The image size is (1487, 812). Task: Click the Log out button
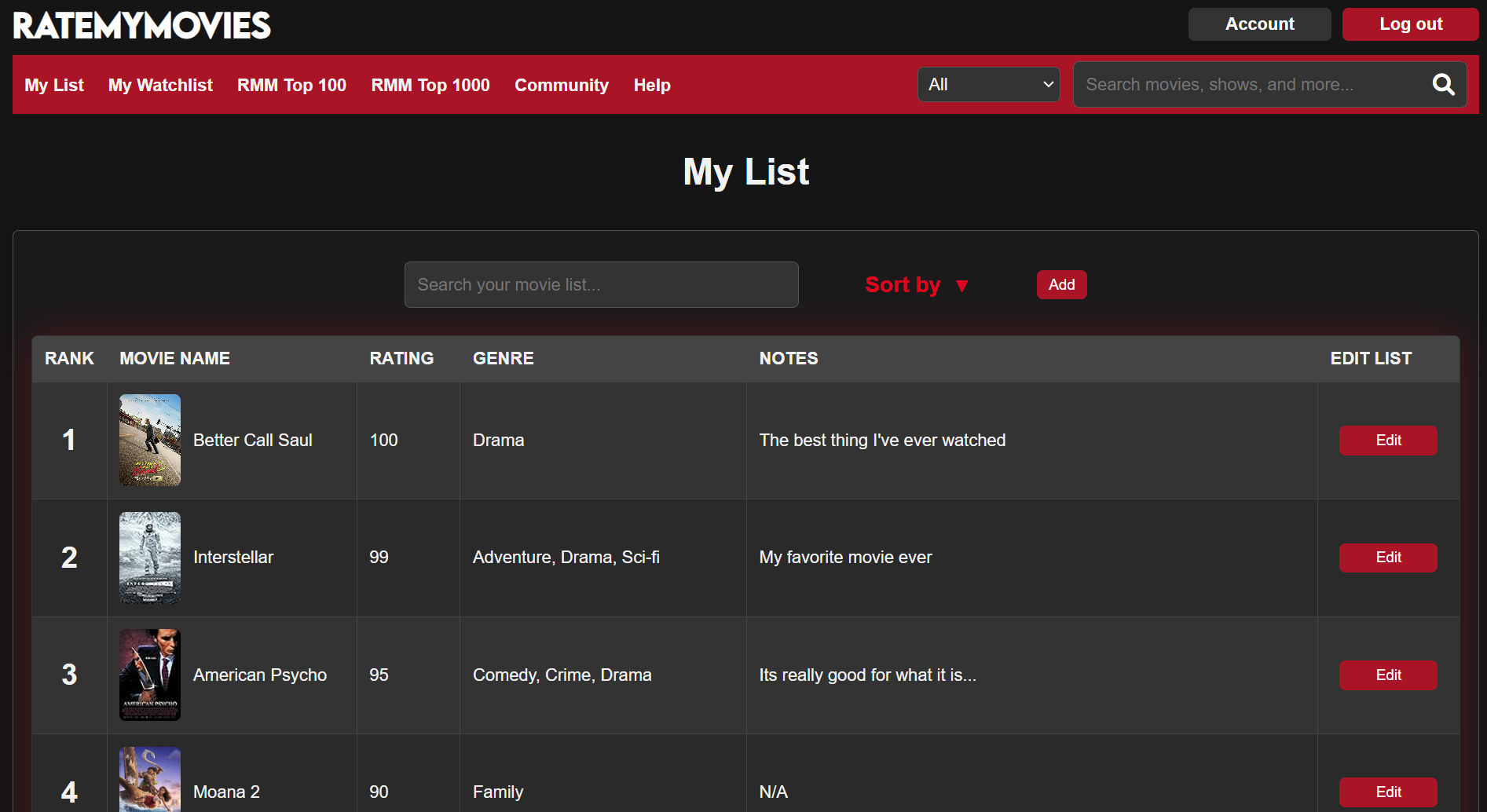pyautogui.click(x=1410, y=24)
